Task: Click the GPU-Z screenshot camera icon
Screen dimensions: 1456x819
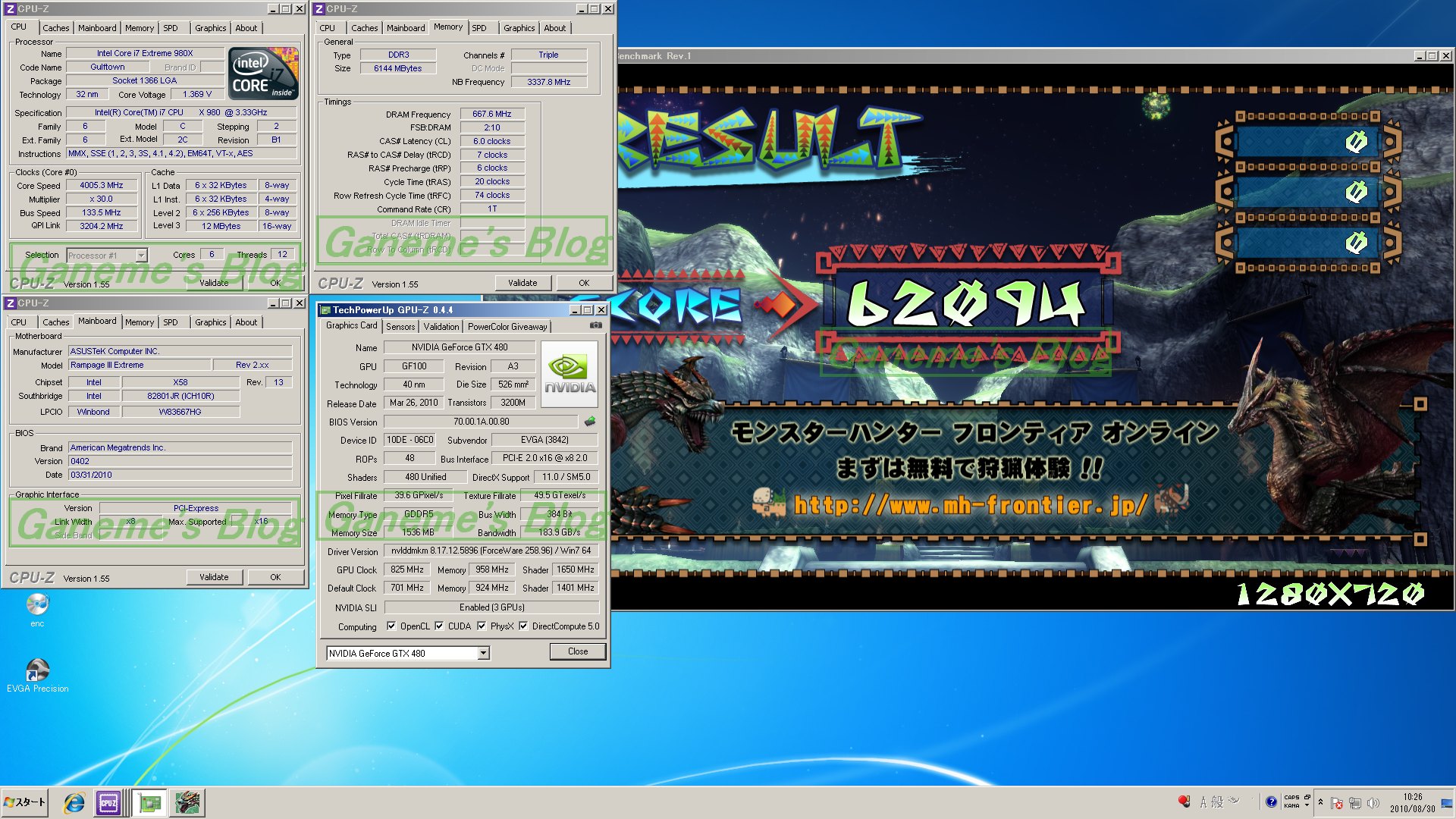Action: click(596, 325)
